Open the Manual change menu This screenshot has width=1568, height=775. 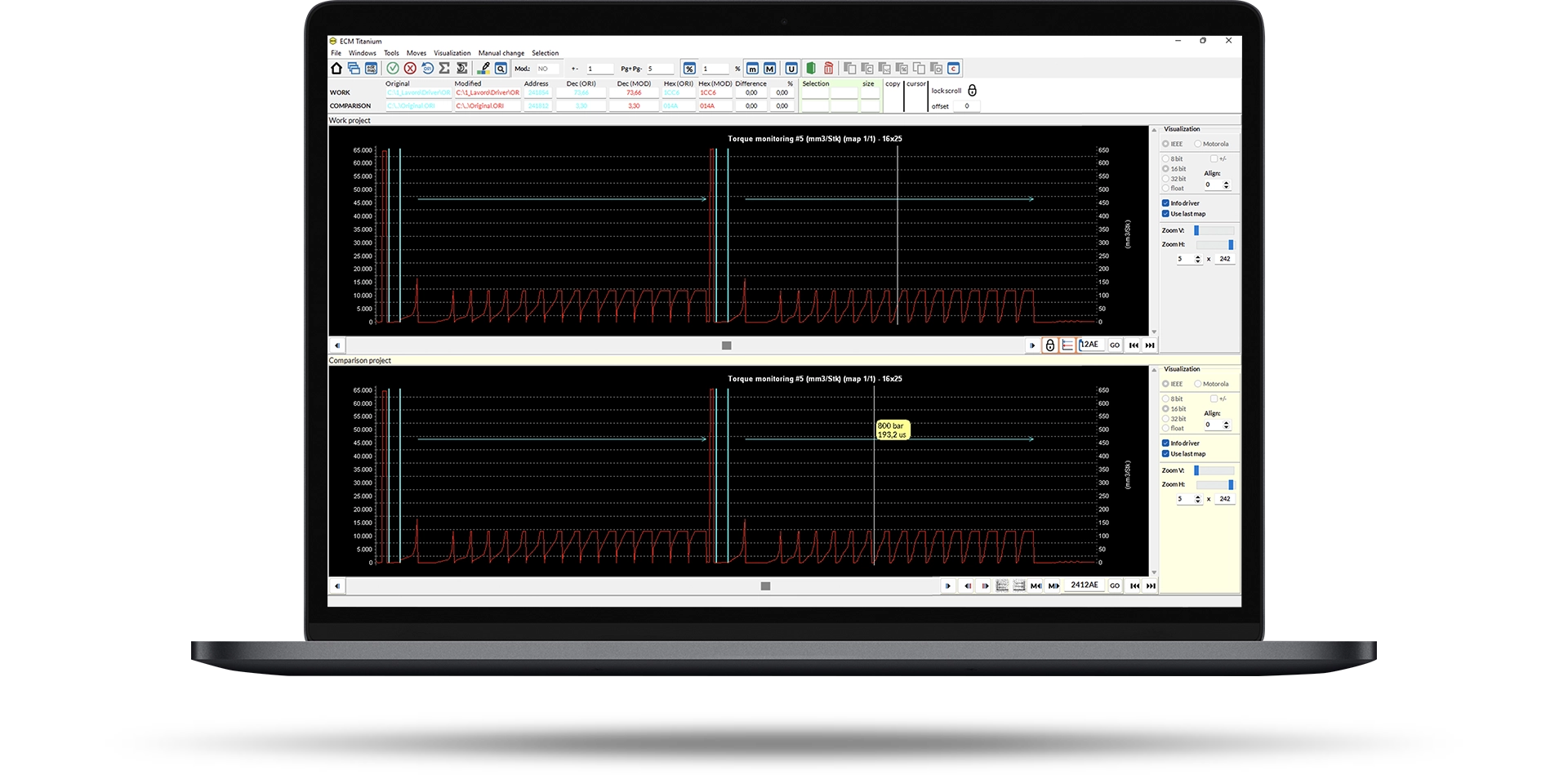[501, 53]
